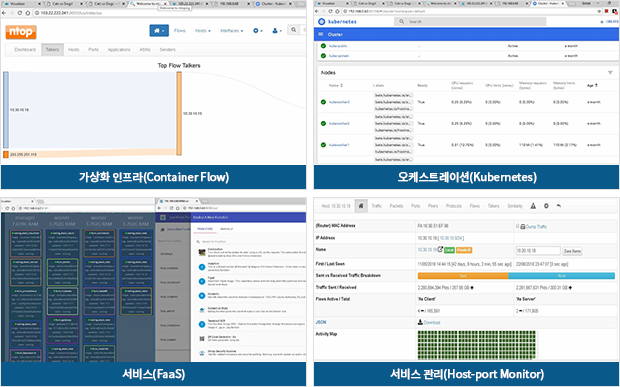
Task: Open the Applications tab in ntop
Action: pyautogui.click(x=119, y=50)
